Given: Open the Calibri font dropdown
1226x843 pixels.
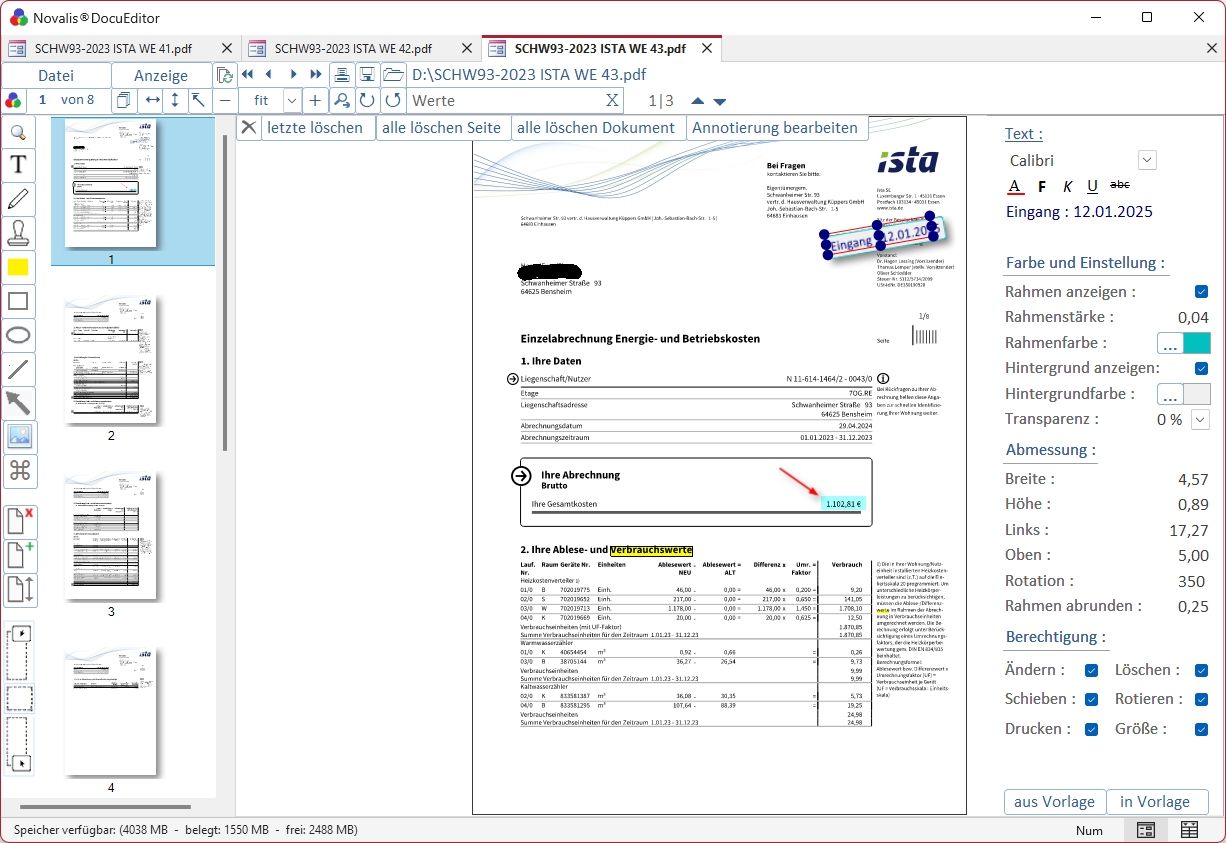Looking at the screenshot, I should [x=1147, y=160].
